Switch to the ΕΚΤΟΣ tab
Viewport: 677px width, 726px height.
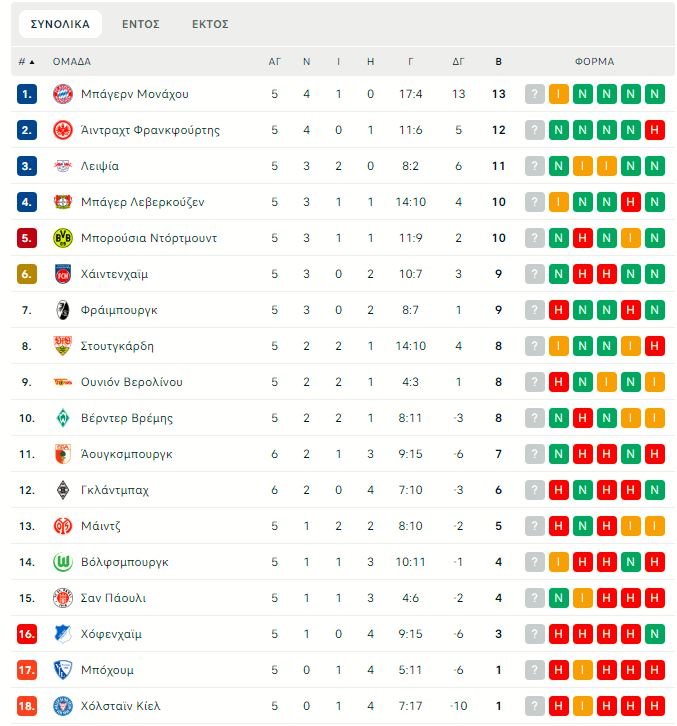tap(210, 24)
